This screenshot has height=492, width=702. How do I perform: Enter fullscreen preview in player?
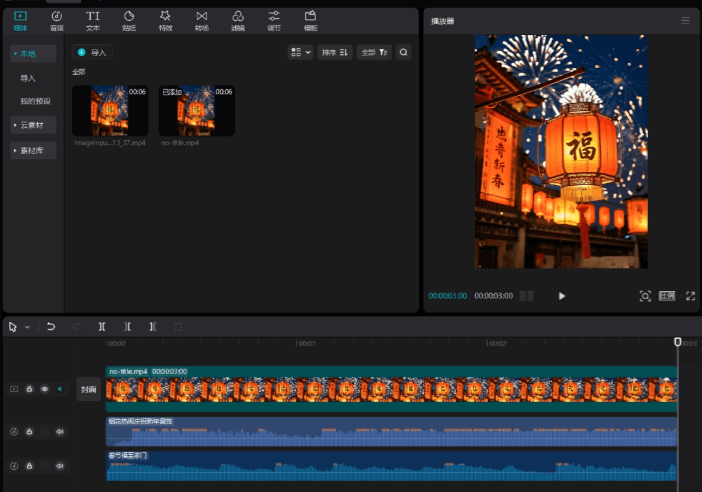click(690, 296)
